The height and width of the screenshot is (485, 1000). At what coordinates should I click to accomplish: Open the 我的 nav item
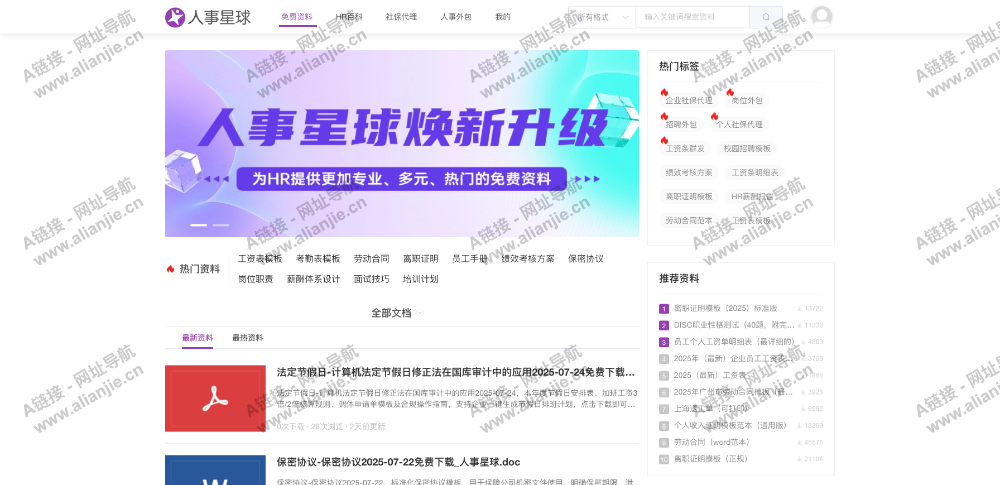(x=503, y=17)
